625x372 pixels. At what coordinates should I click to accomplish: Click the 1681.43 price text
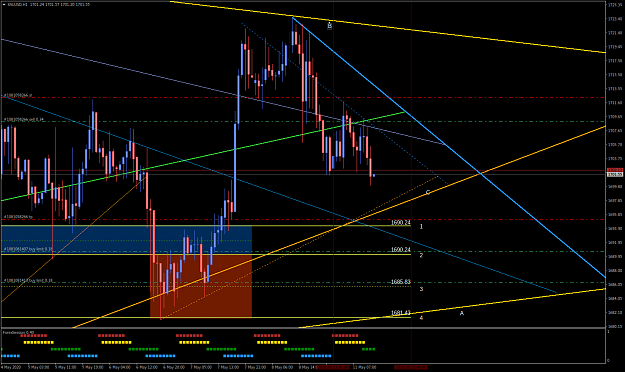(x=401, y=313)
